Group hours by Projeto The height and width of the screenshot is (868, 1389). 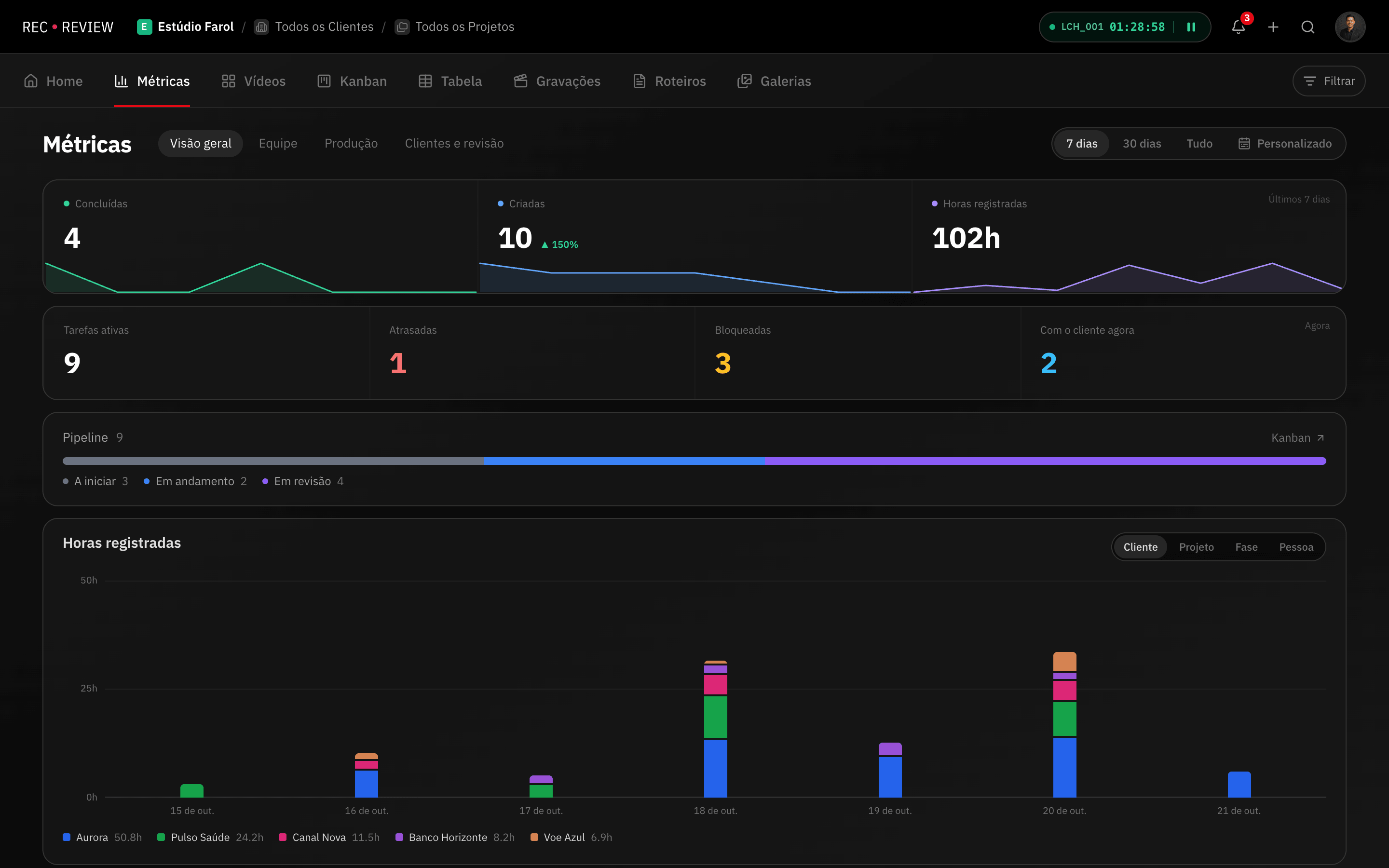[1196, 547]
